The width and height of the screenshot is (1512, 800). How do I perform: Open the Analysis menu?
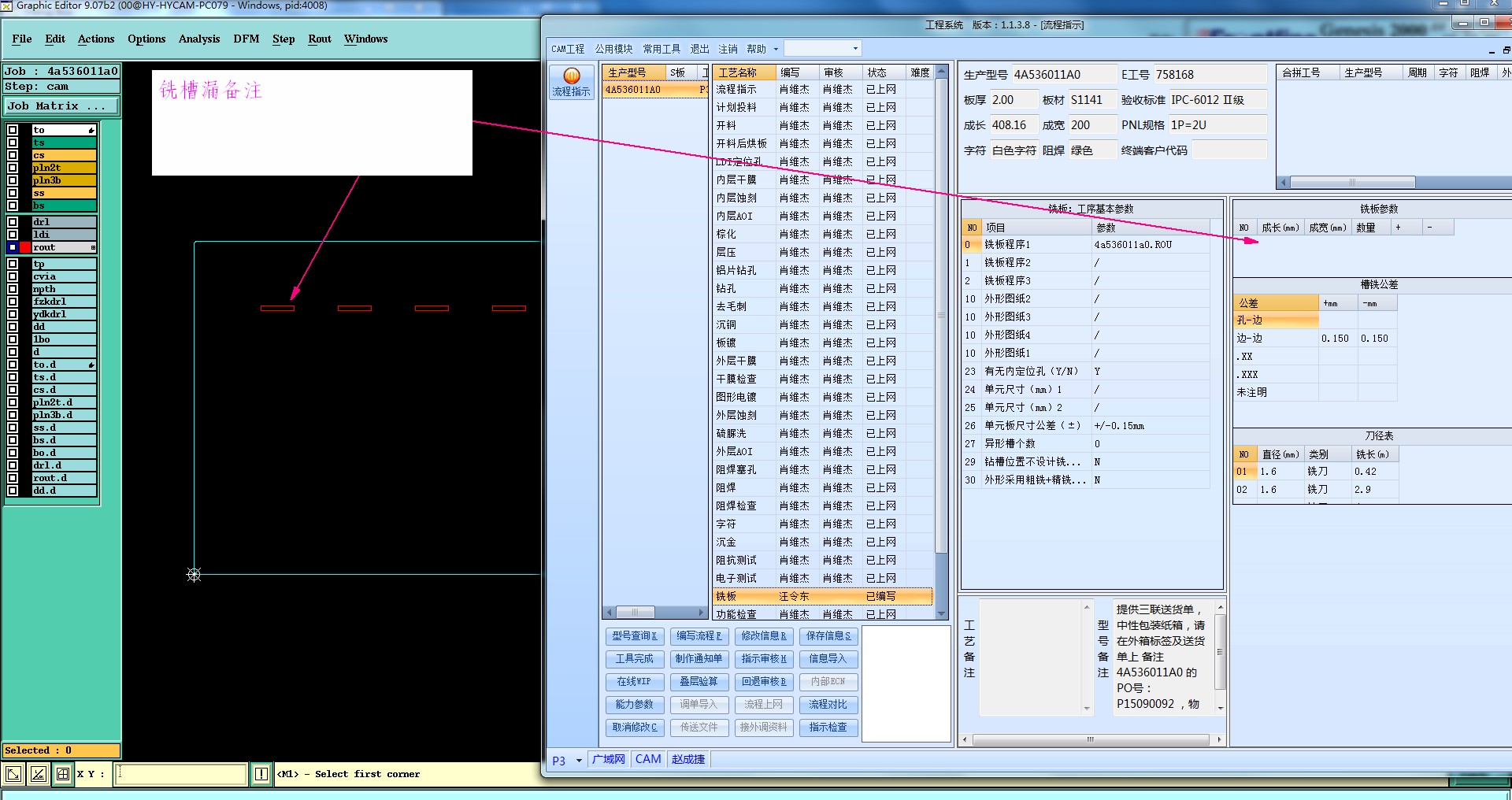(199, 39)
